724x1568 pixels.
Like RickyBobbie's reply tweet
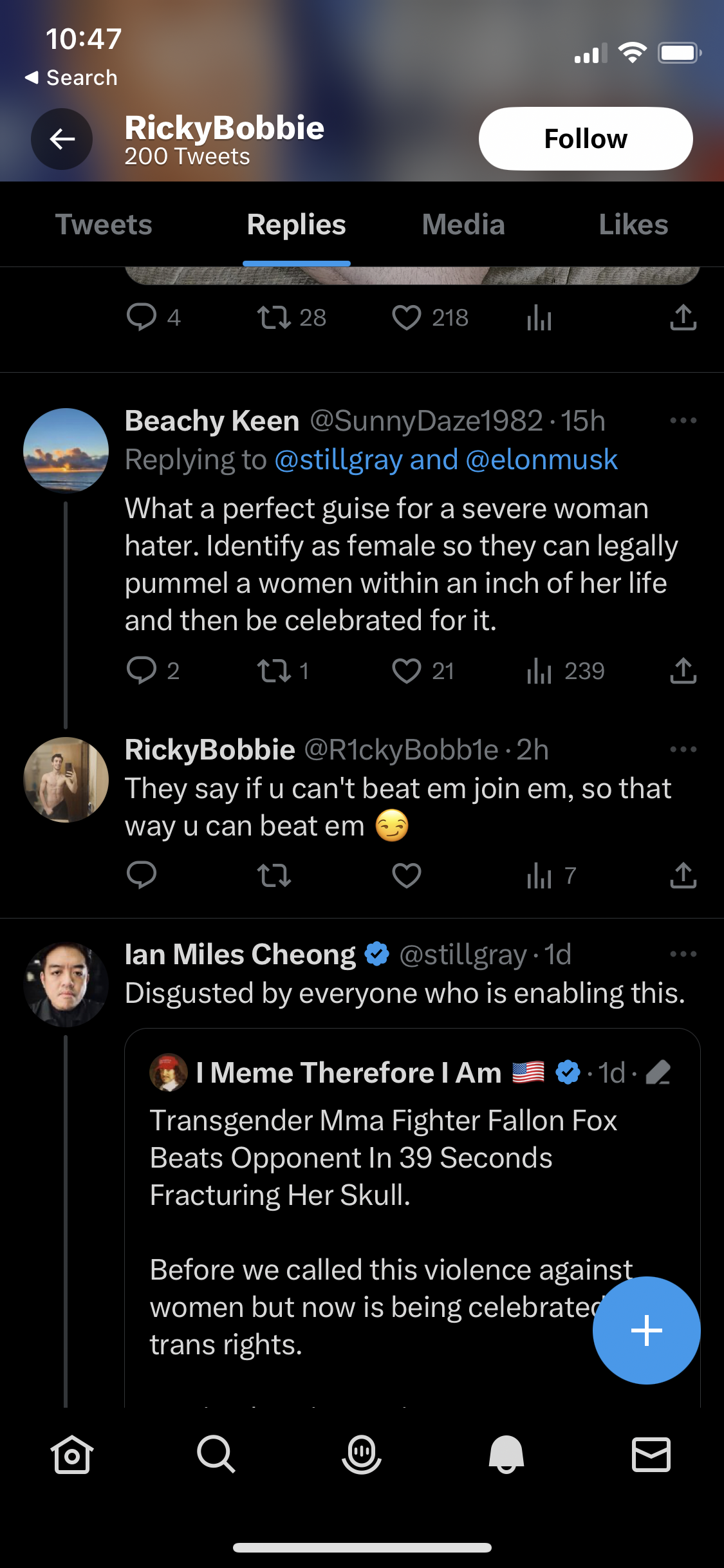[407, 875]
